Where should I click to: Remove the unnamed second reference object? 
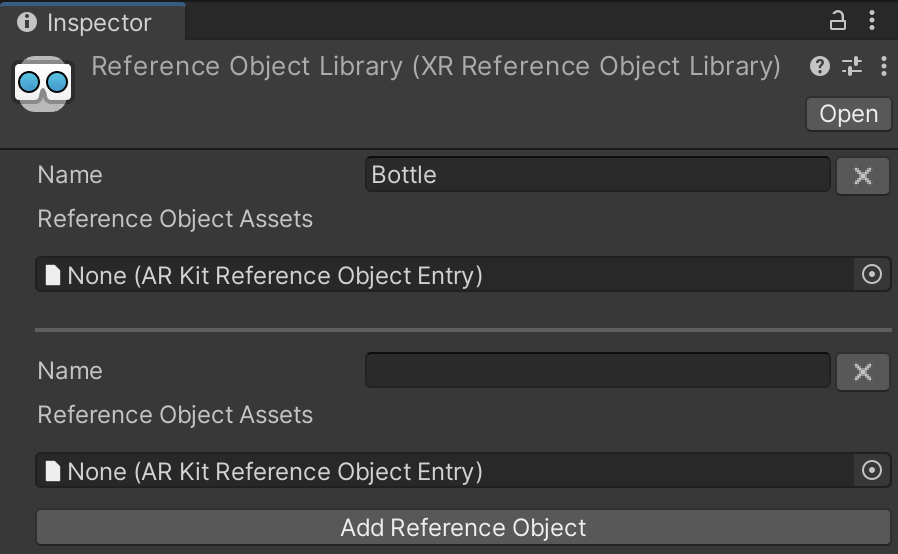[x=862, y=373]
